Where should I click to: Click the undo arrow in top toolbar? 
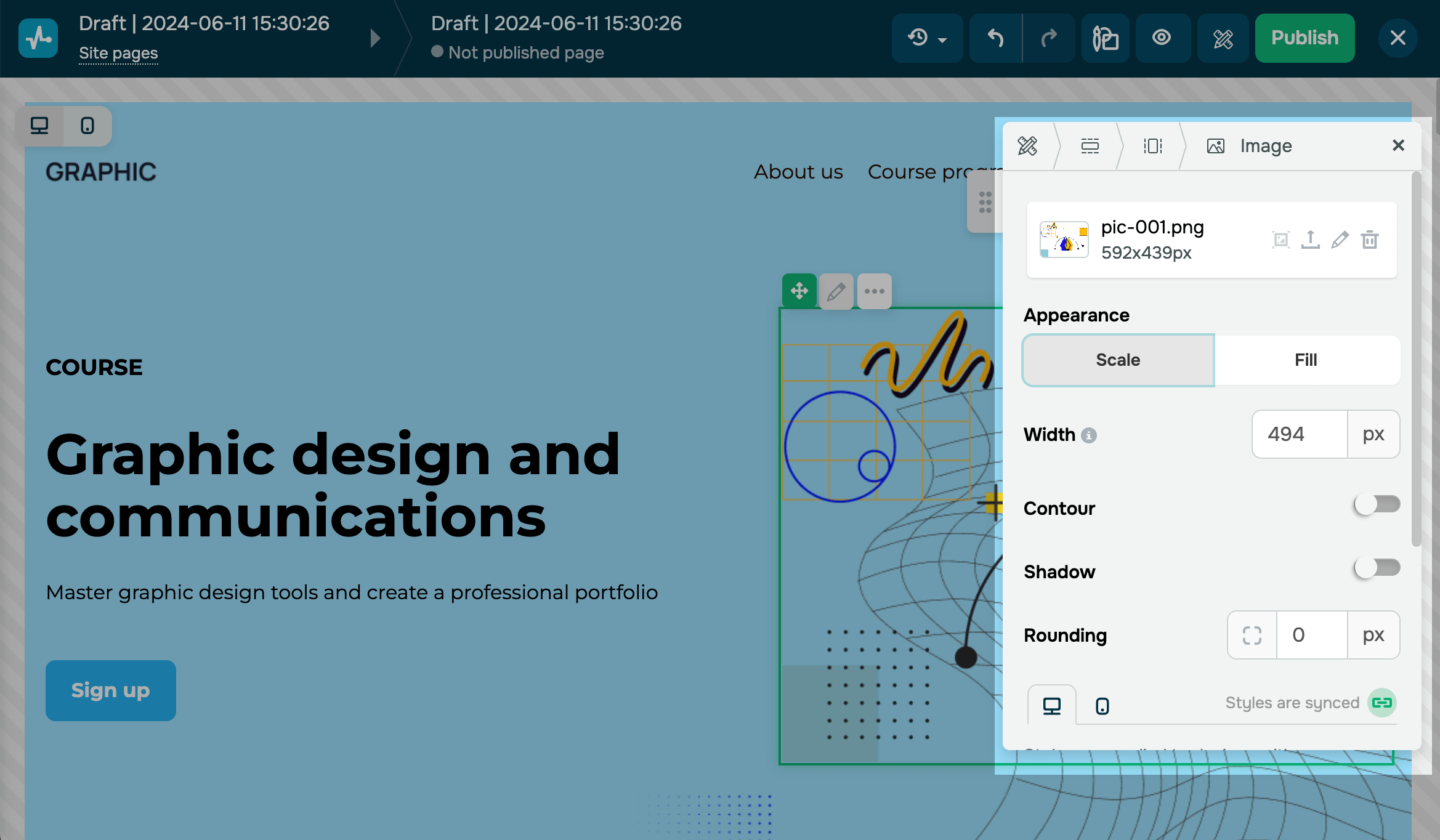click(995, 38)
